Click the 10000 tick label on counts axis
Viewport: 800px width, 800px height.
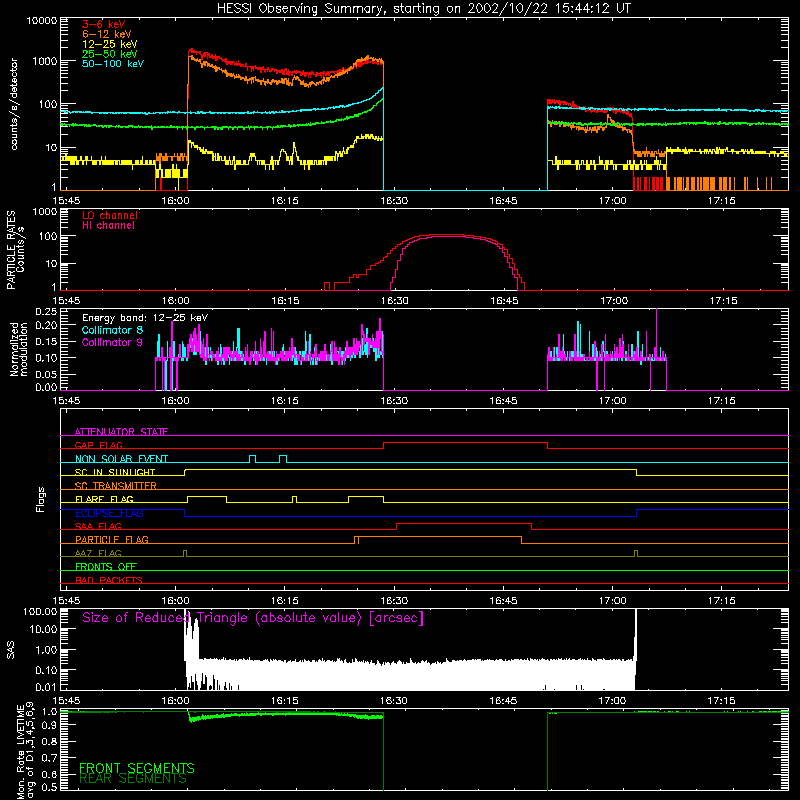point(42,20)
